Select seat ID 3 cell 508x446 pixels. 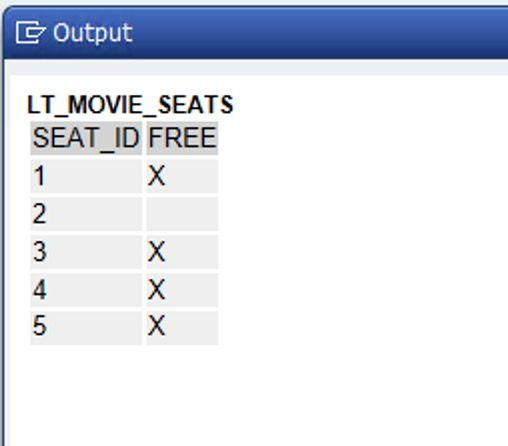point(86,252)
